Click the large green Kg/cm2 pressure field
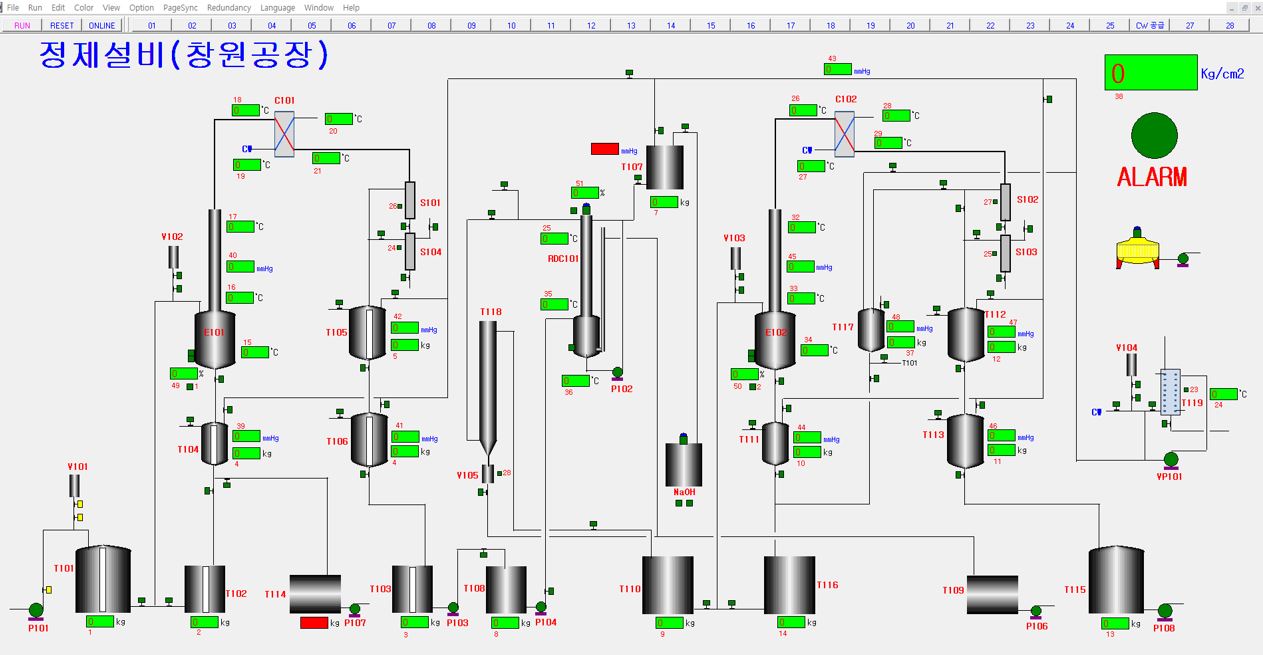Image resolution: width=1263 pixels, height=655 pixels. coord(1150,73)
